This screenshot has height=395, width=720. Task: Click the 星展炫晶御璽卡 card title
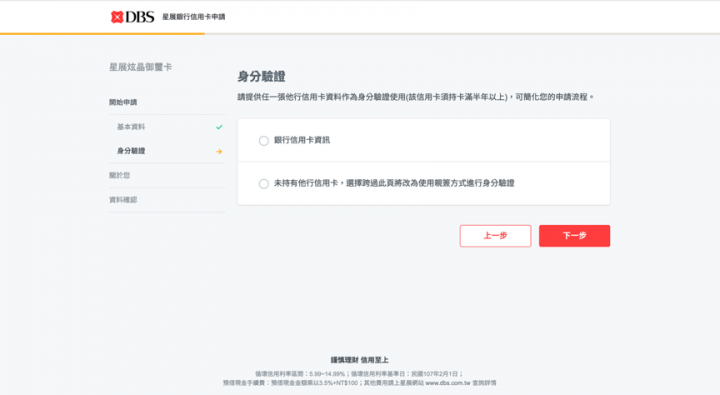point(141,67)
